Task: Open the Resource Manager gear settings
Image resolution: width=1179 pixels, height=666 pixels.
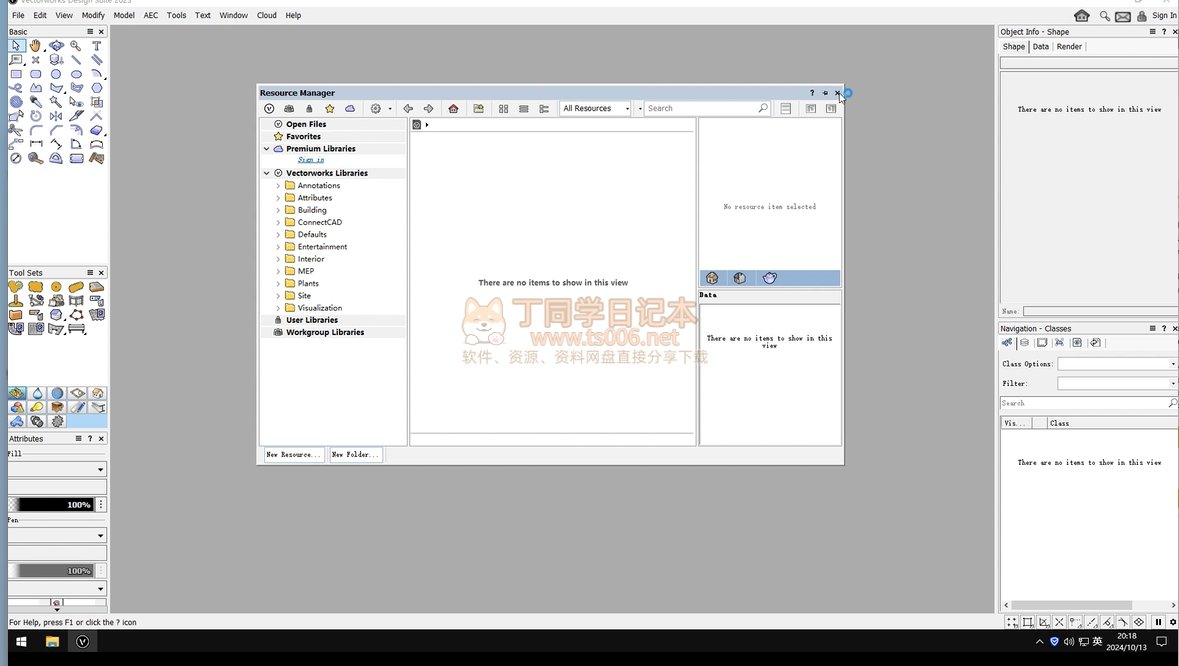Action: tap(376, 109)
